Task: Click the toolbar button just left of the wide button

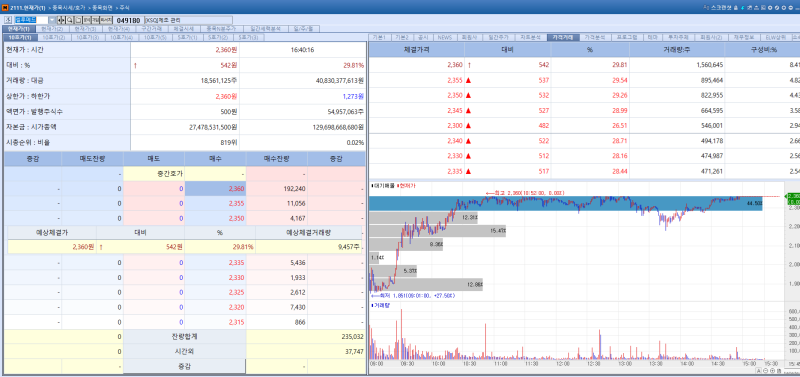Action: pos(95,20)
